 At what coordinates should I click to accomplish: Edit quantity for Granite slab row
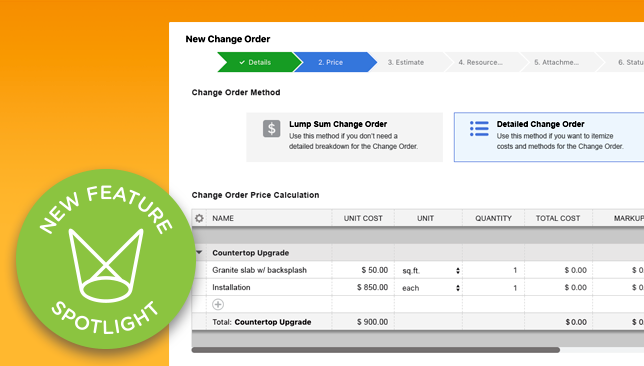[493, 270]
